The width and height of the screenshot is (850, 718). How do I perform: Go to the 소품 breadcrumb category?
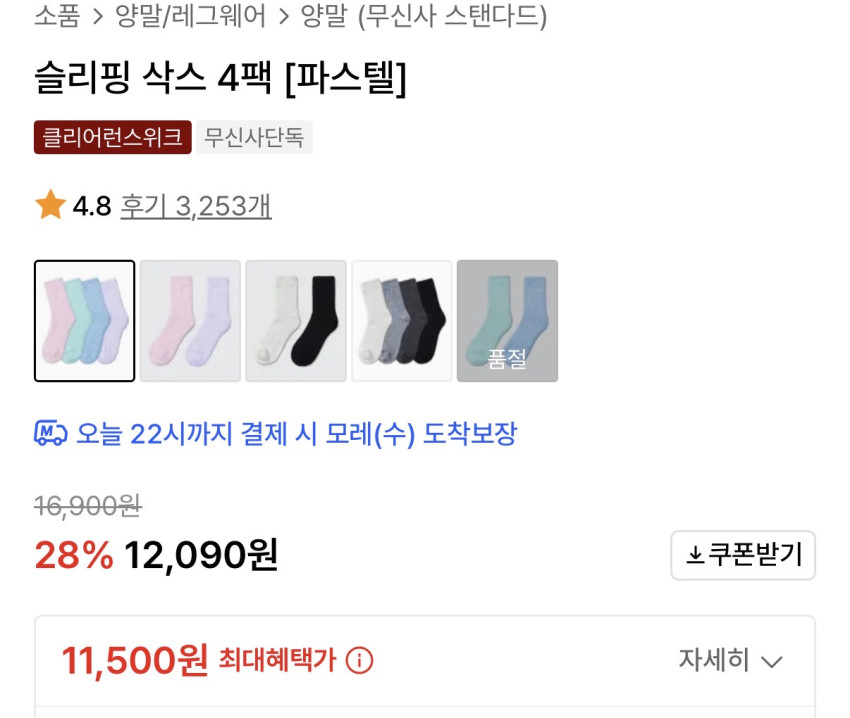coord(57,16)
